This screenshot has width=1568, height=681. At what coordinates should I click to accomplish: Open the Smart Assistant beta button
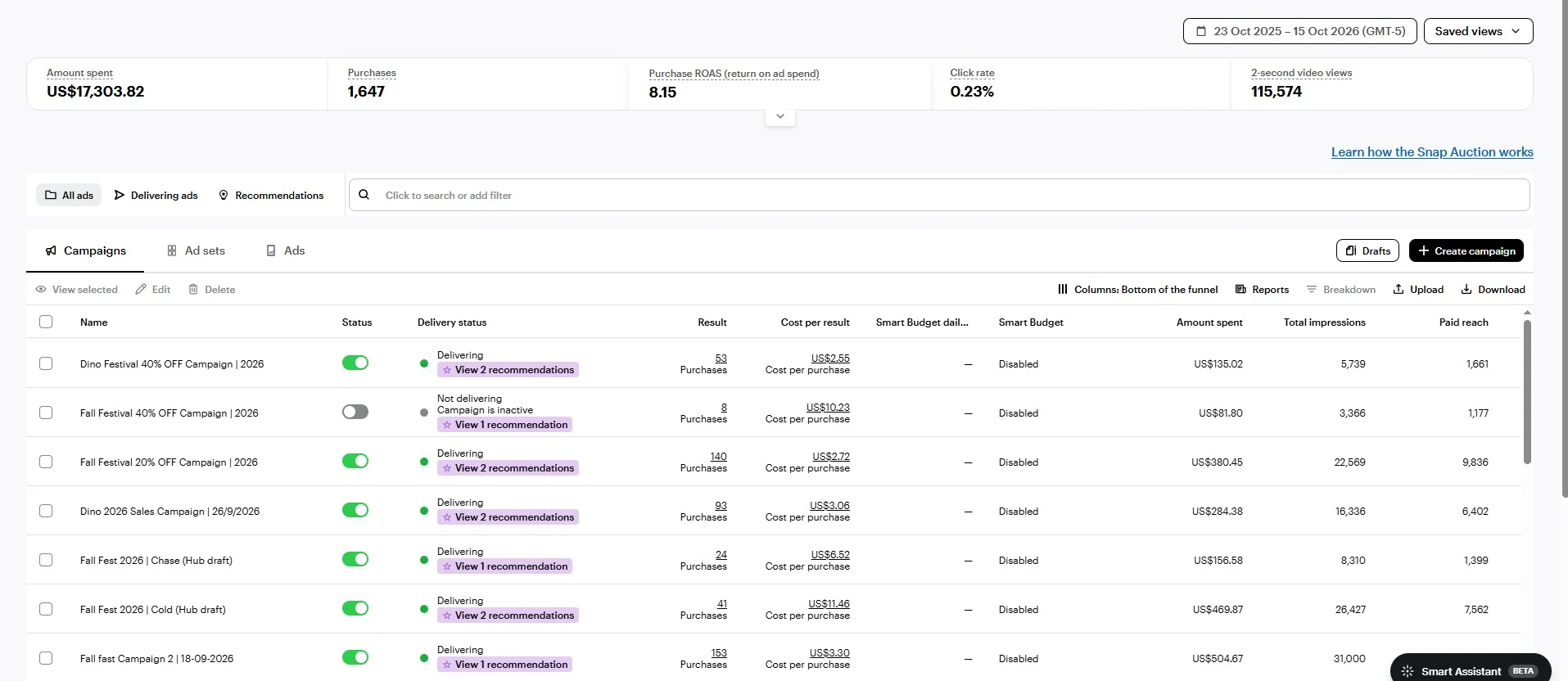point(1471,670)
